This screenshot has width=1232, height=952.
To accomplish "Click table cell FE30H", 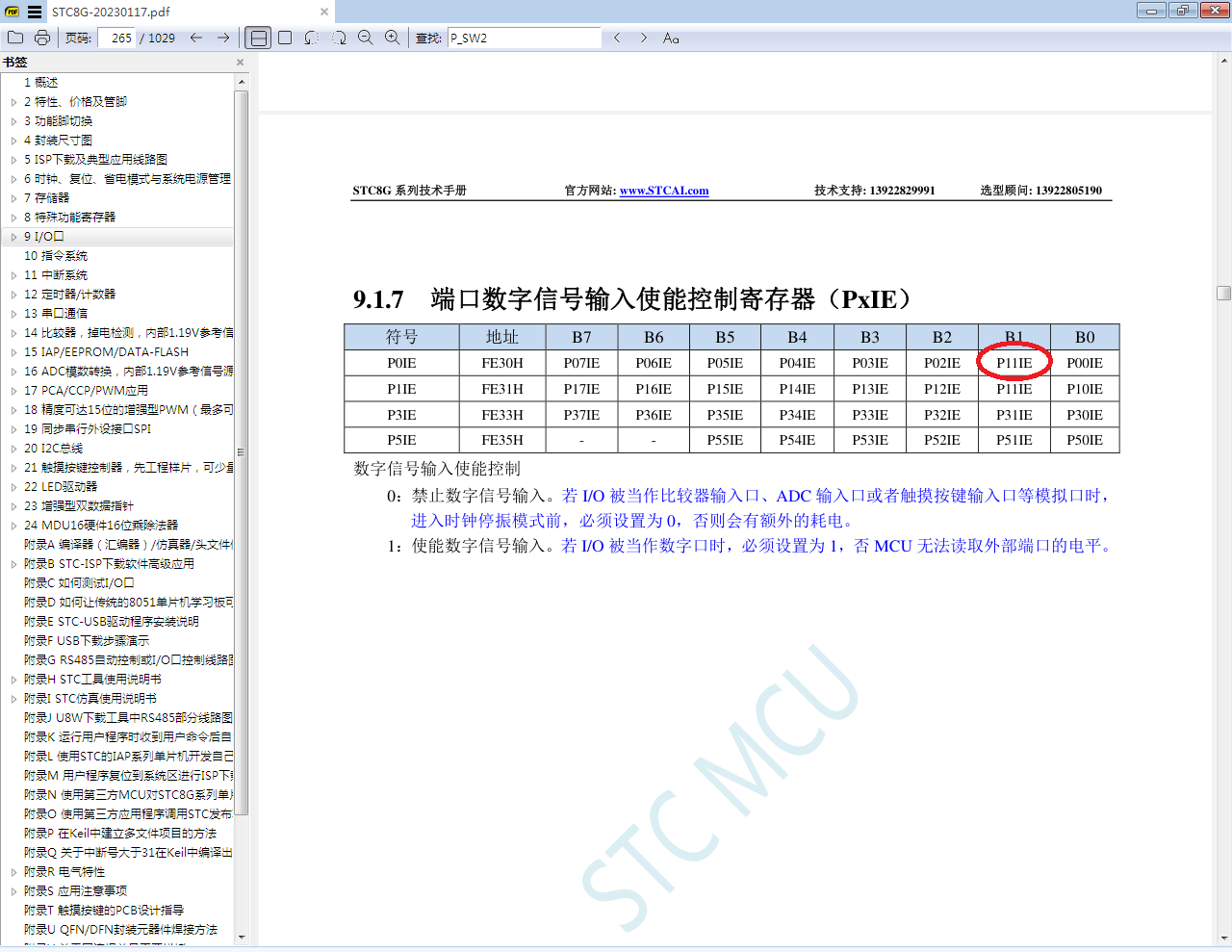I will tap(502, 363).
